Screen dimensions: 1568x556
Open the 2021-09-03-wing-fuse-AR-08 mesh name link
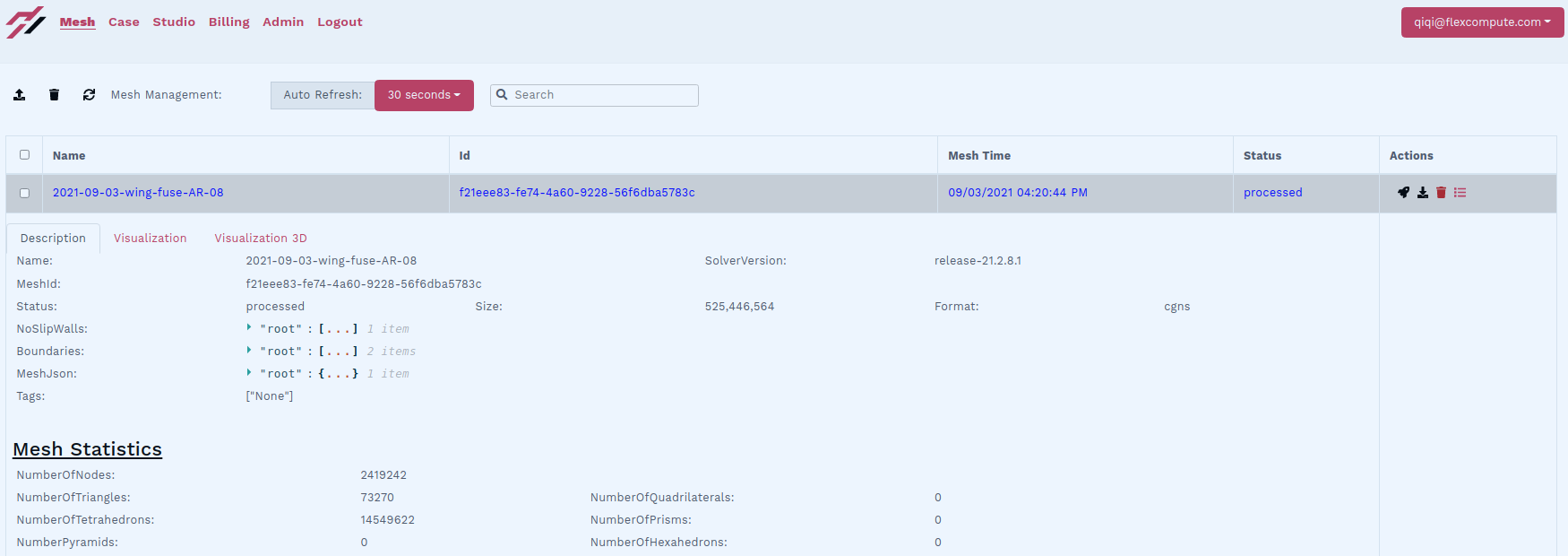click(x=138, y=193)
